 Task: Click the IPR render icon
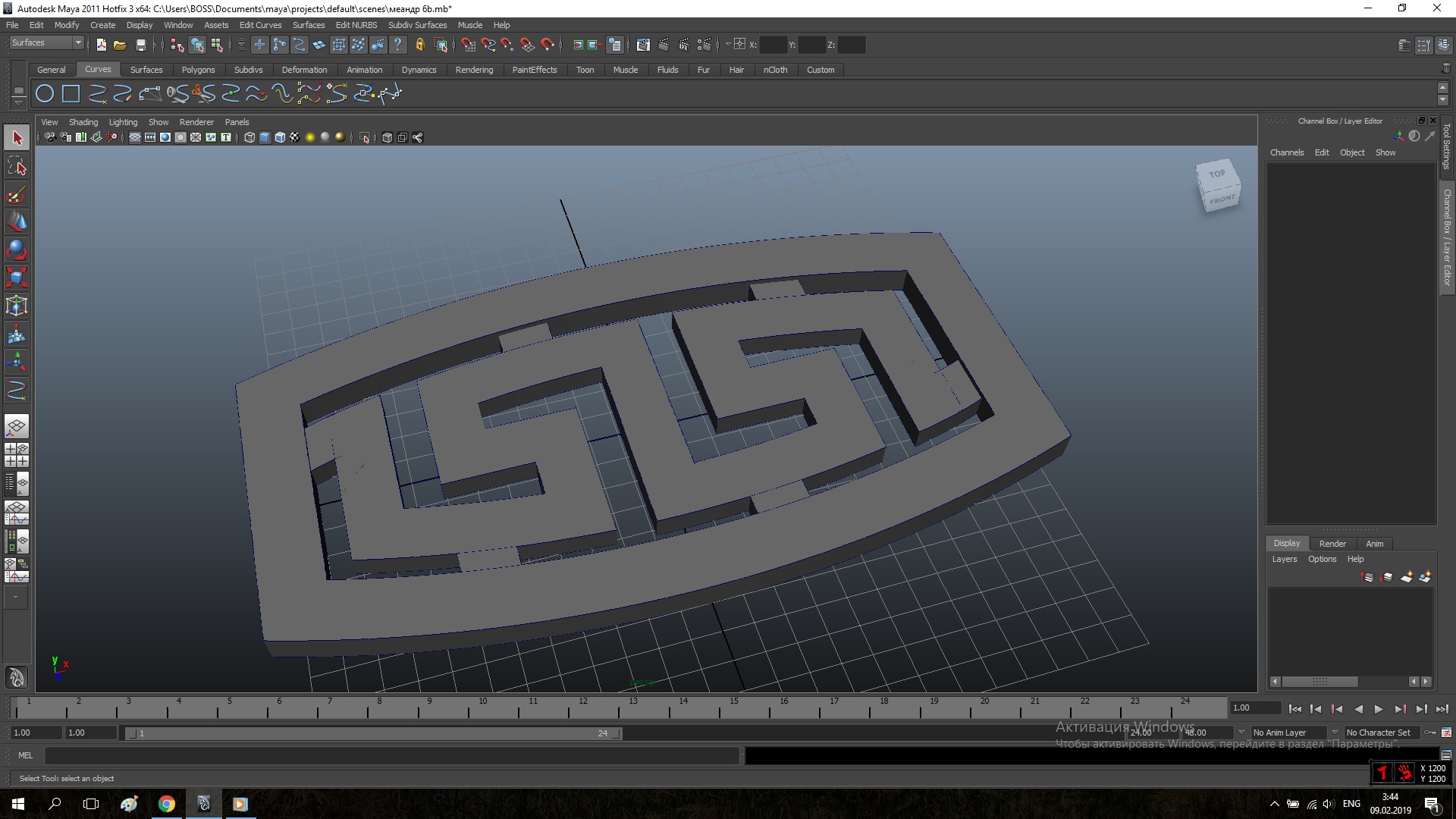[684, 45]
